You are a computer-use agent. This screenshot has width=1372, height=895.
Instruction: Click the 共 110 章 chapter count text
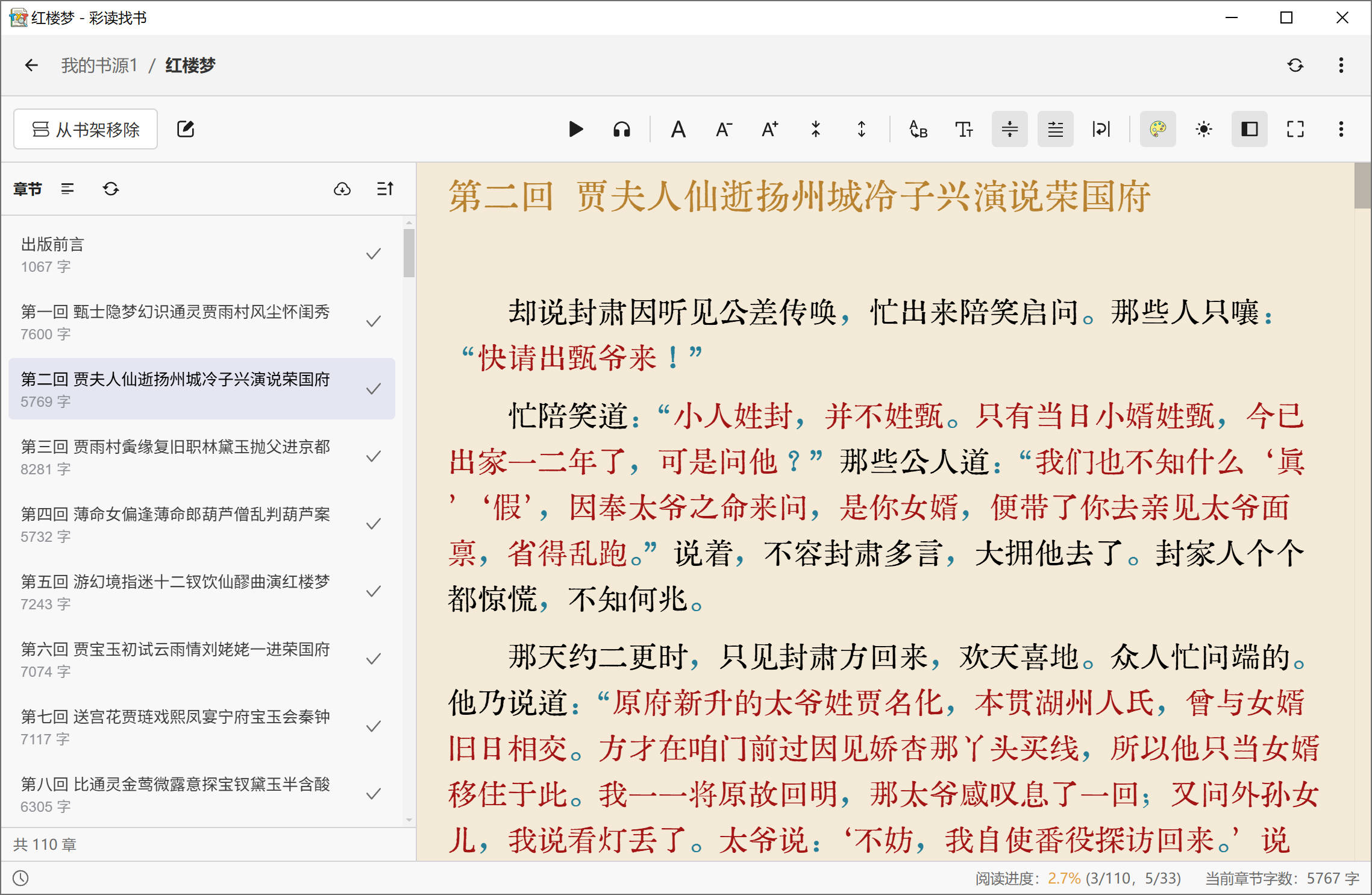pos(45,844)
